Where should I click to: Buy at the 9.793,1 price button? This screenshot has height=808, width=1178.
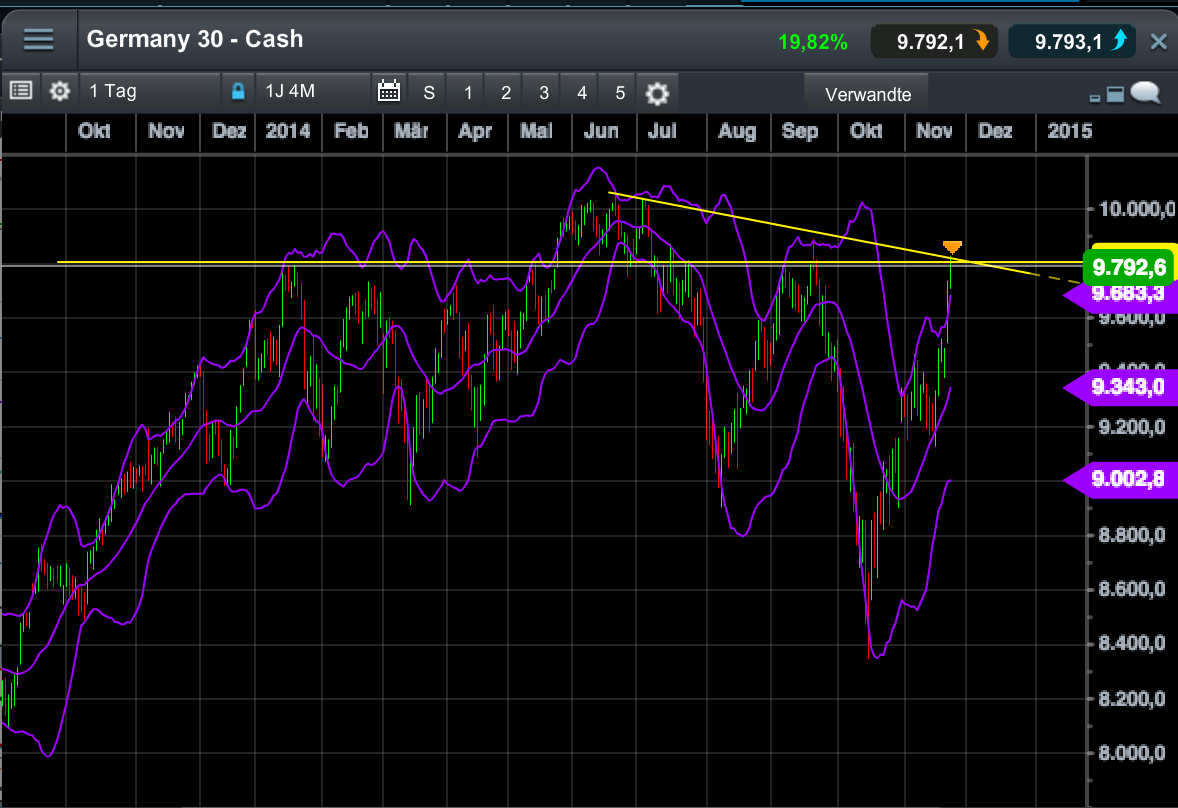[1071, 42]
